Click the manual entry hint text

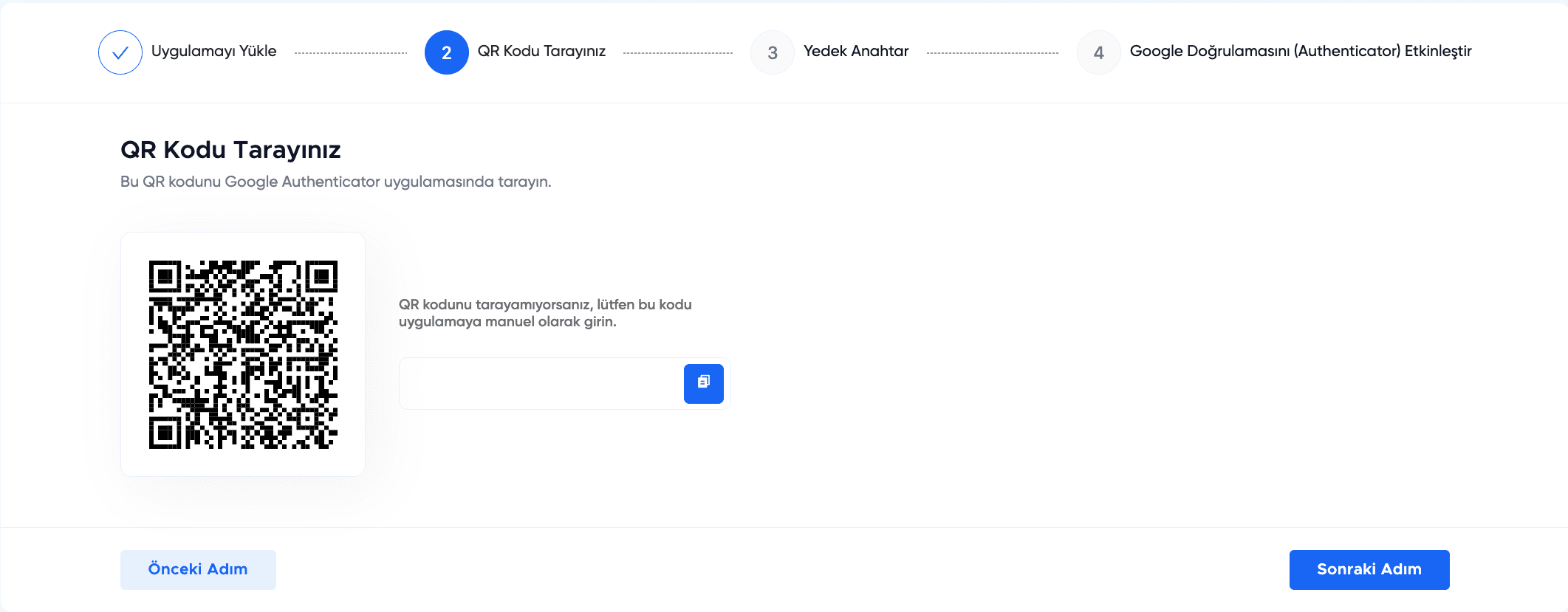pos(545,313)
